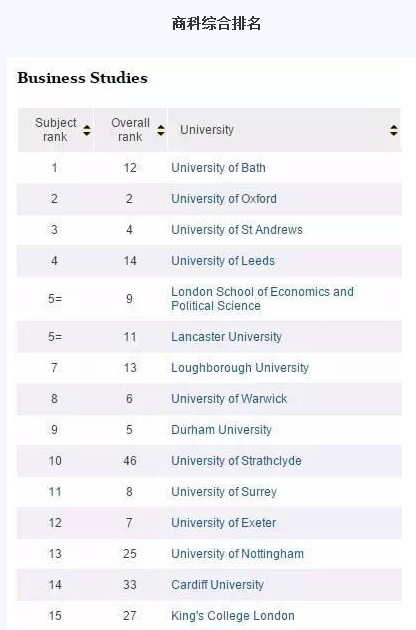Open the University of Warwick link
The width and height of the screenshot is (416, 630).
pyautogui.click(x=229, y=399)
